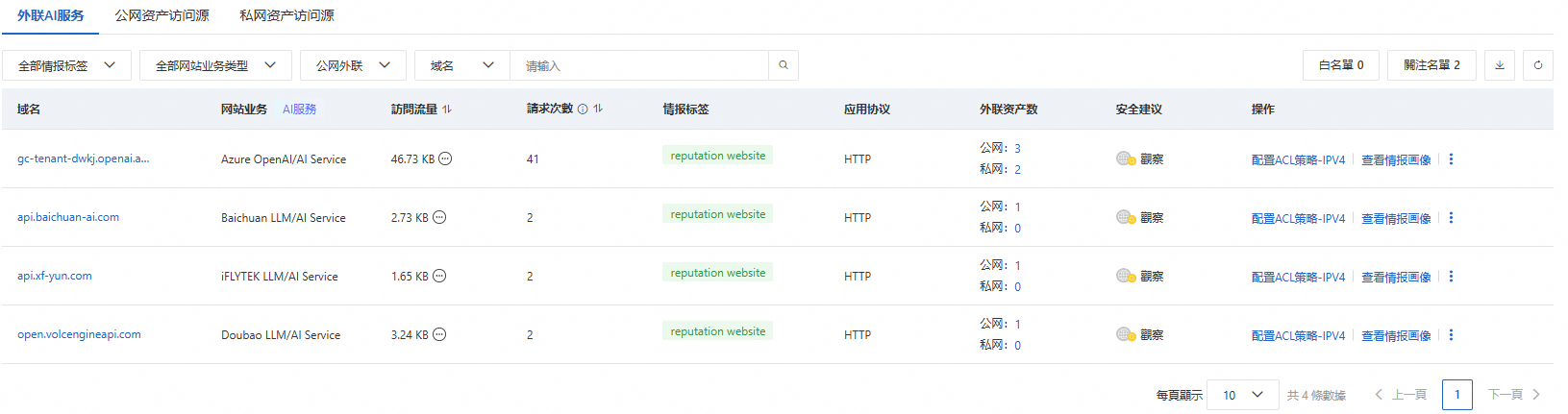Change page size dropdown showing 10
Image resolution: width=1568 pixels, height=414 pixels.
[x=1242, y=395]
